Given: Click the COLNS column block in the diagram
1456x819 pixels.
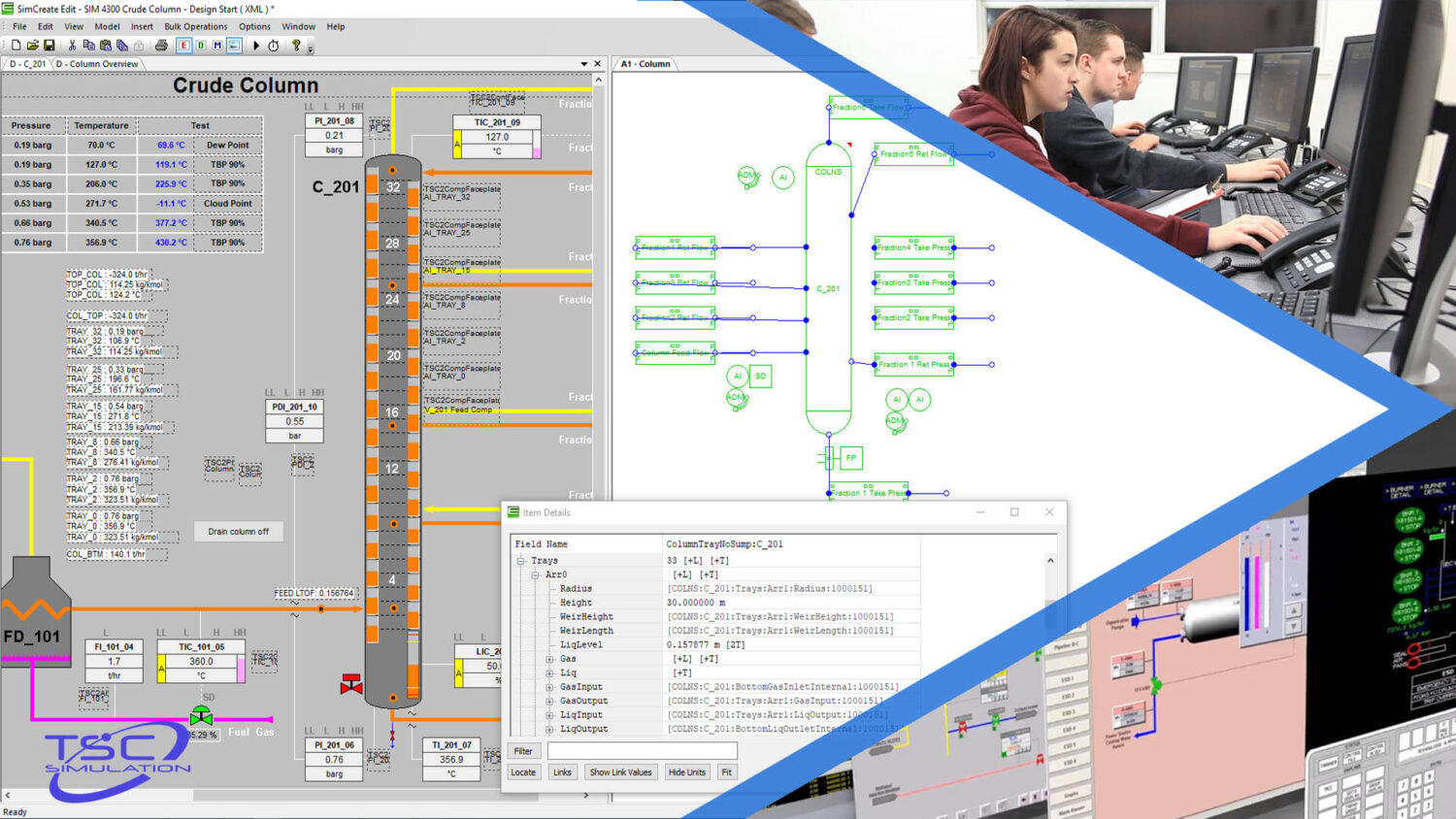Looking at the screenshot, I should click(828, 287).
